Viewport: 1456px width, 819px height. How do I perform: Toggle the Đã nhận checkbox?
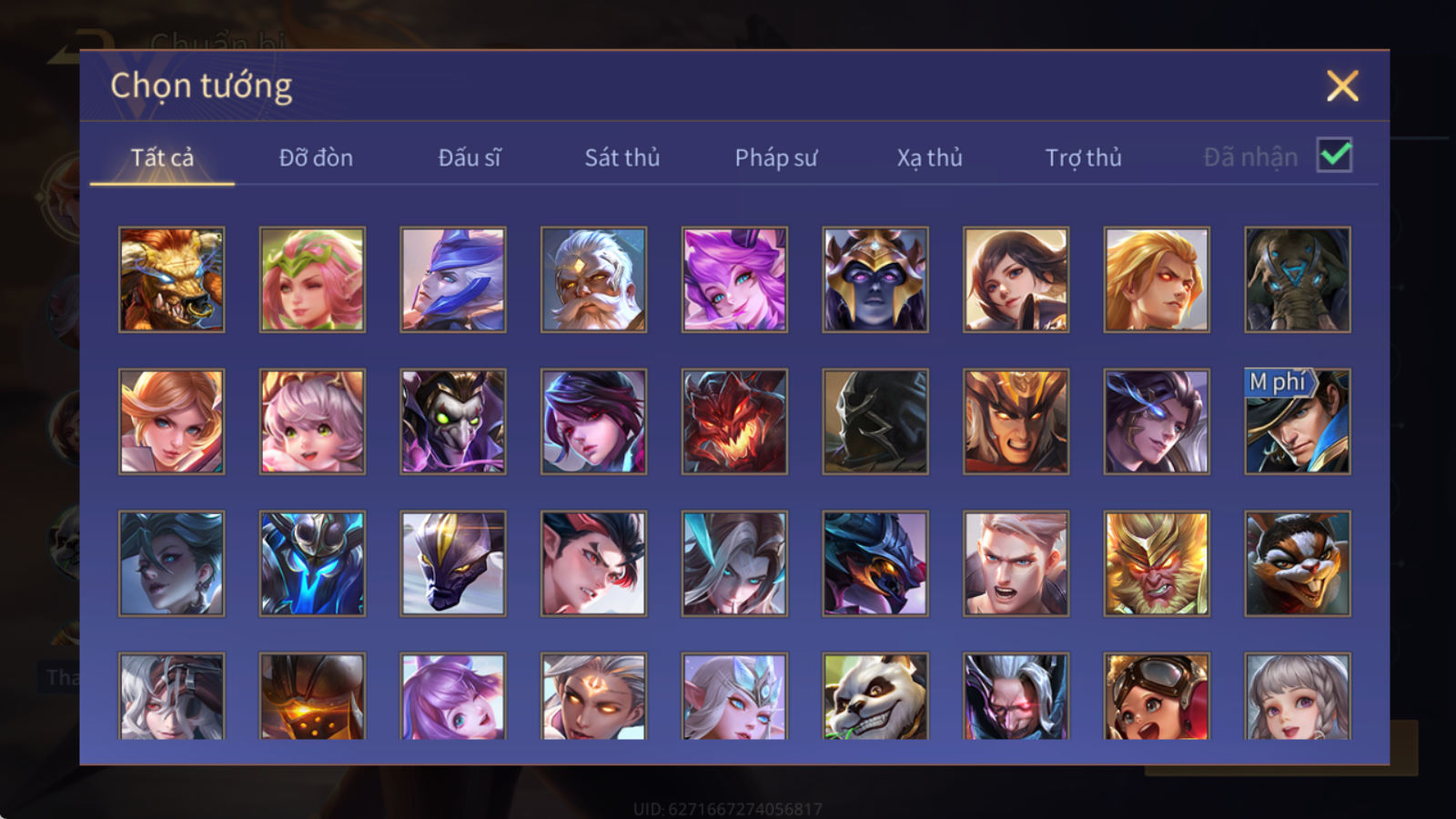point(1334,156)
